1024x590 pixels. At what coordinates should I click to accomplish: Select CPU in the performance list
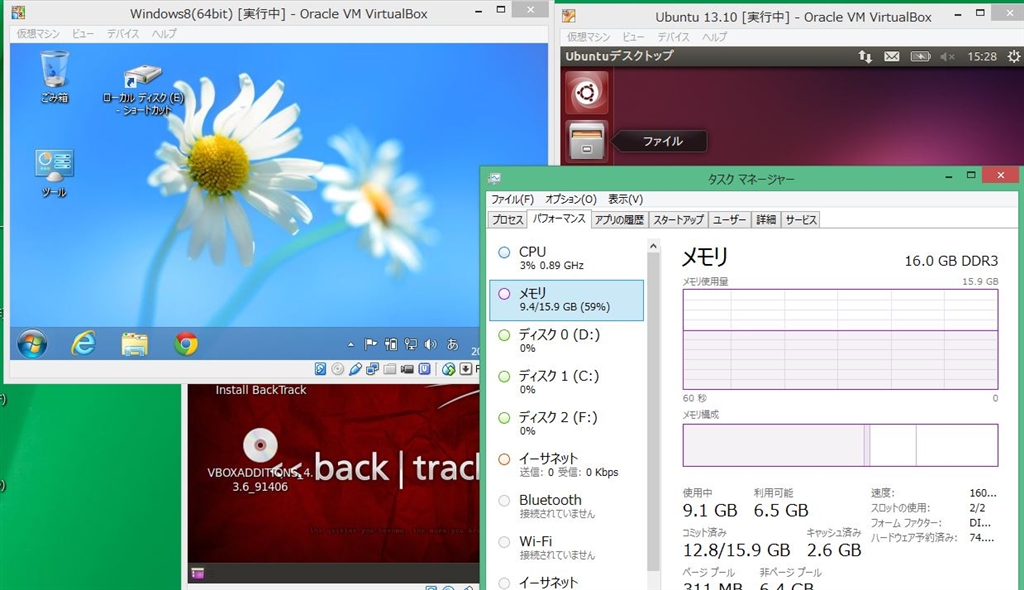pyautogui.click(x=566, y=258)
